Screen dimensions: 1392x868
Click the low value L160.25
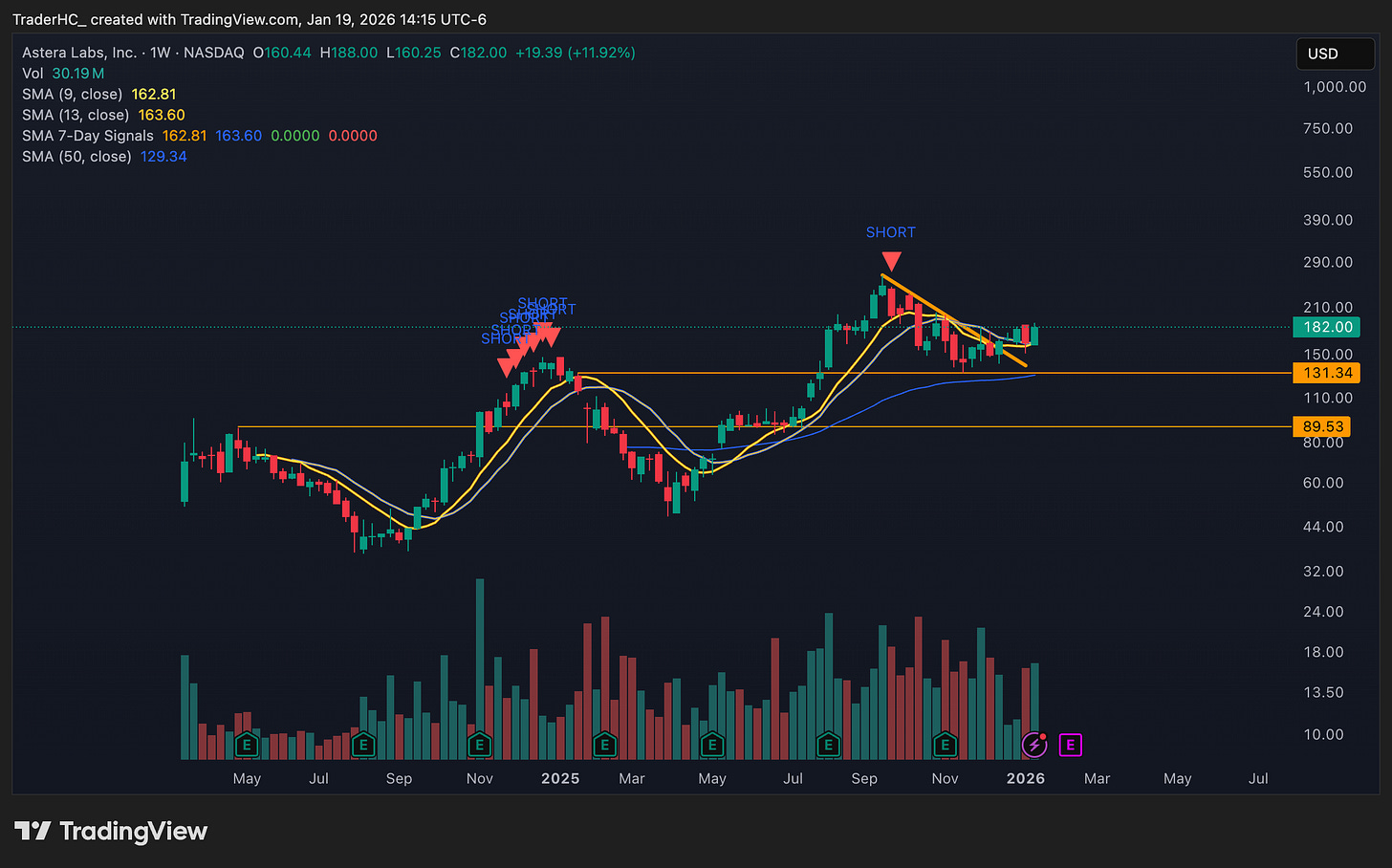pos(414,53)
